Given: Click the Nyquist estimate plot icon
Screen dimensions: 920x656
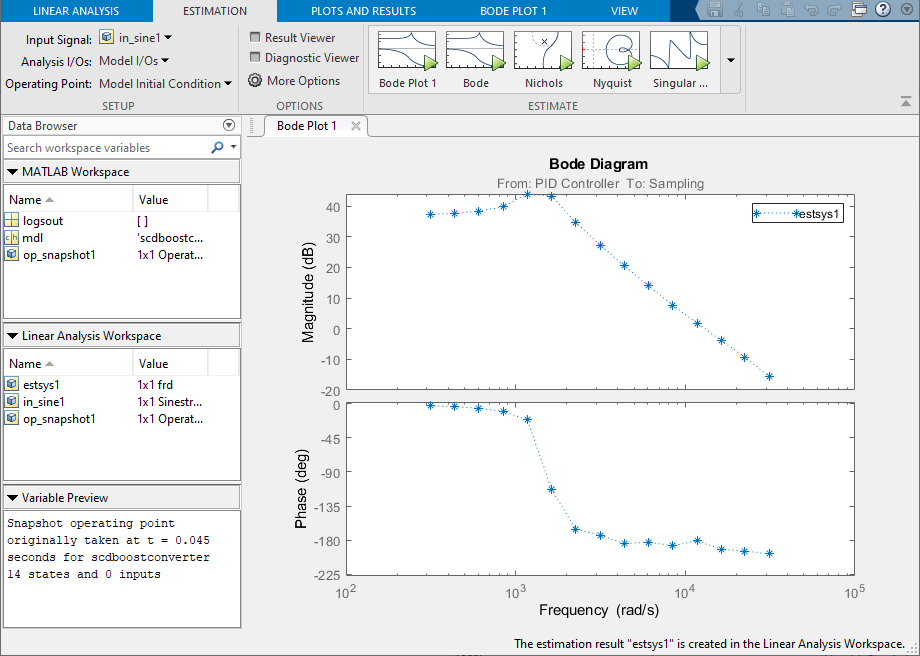Looking at the screenshot, I should 611,51.
